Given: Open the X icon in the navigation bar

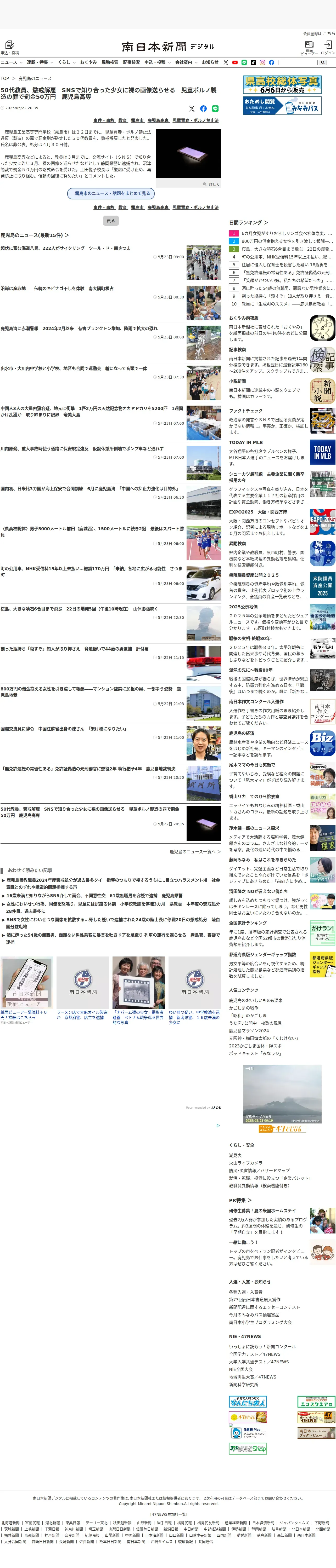Looking at the screenshot, I should point(226,62).
